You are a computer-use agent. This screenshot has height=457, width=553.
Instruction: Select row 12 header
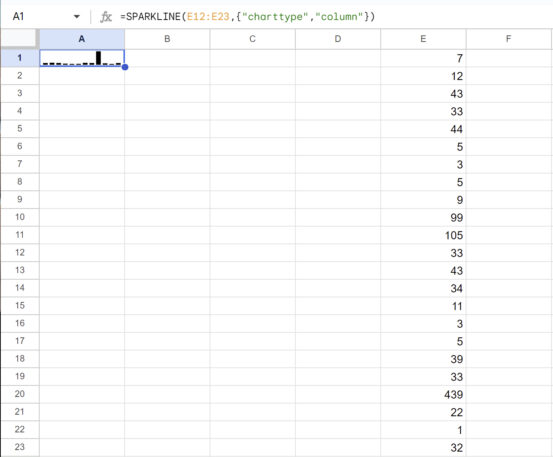click(20, 252)
